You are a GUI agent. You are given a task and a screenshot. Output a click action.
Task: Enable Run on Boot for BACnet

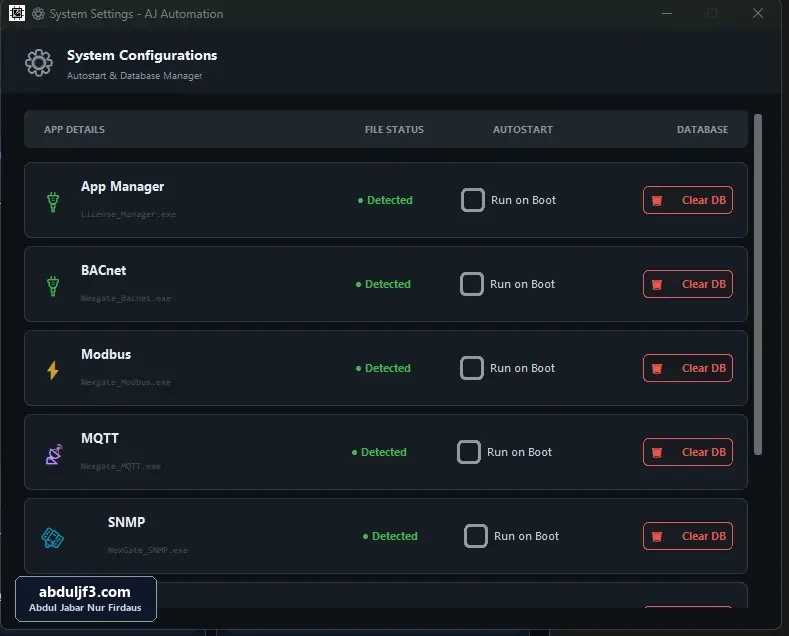pyautogui.click(x=471, y=284)
